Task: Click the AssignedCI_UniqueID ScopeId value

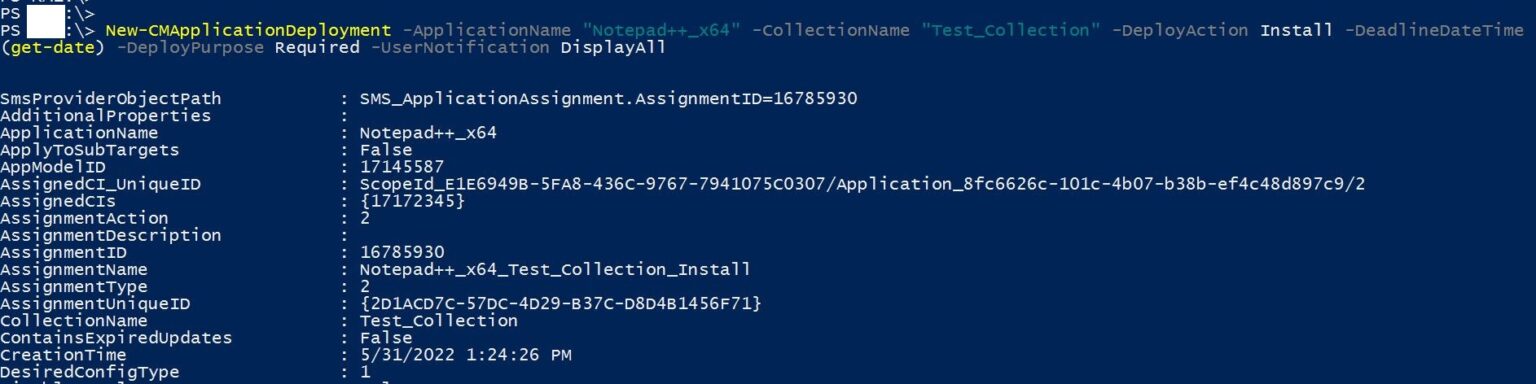Action: [862, 184]
